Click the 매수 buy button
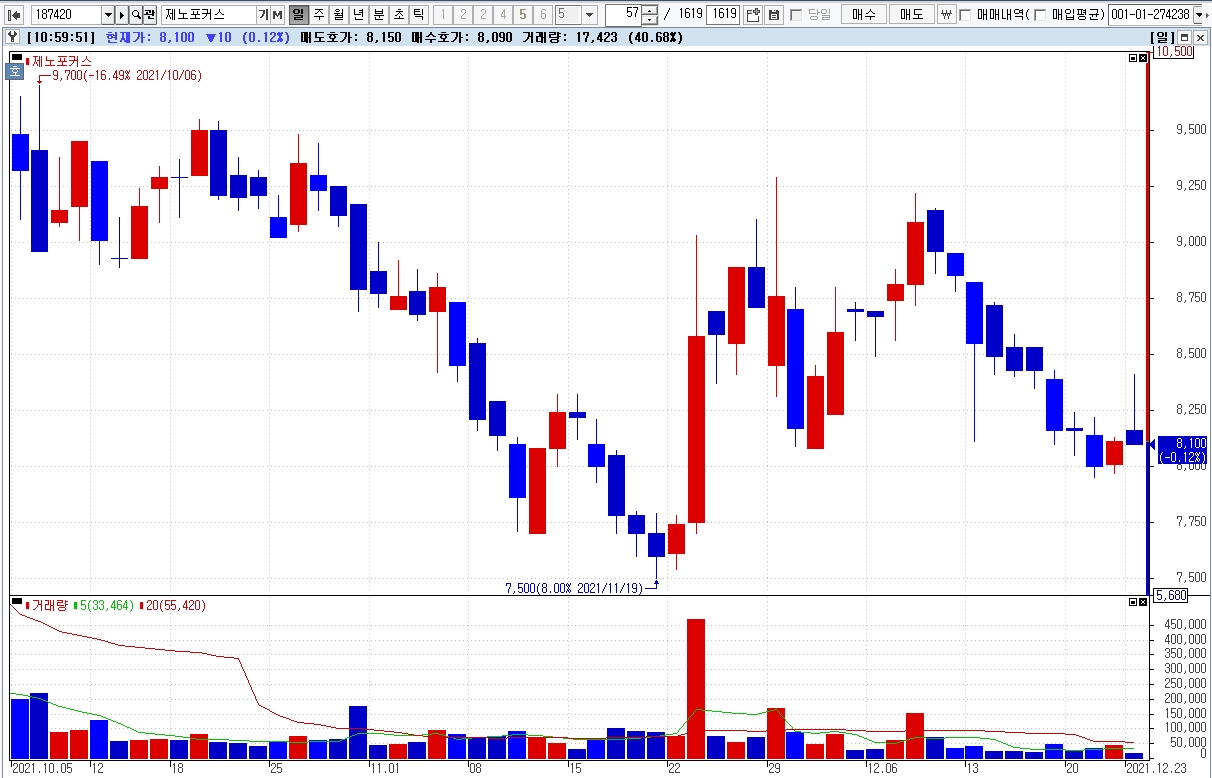Viewport: 1212px width, 778px height. tap(863, 15)
